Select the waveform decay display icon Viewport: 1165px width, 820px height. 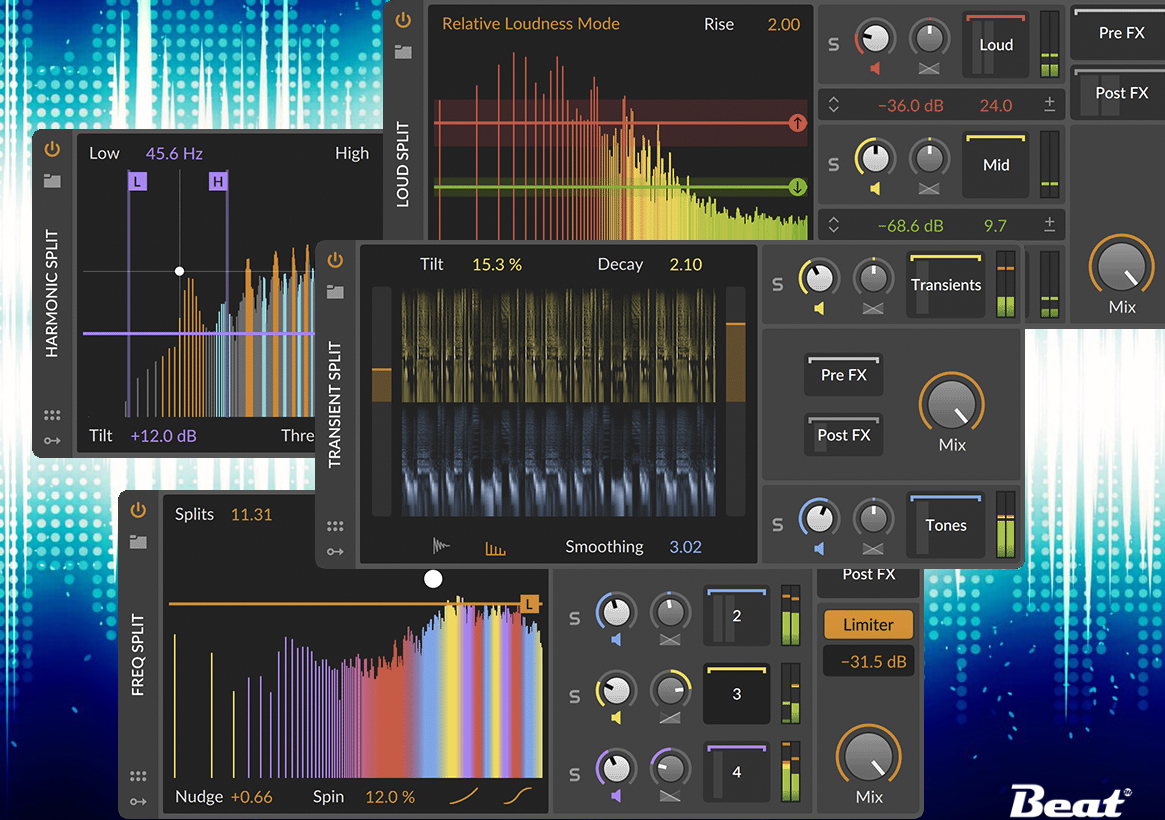[x=442, y=546]
